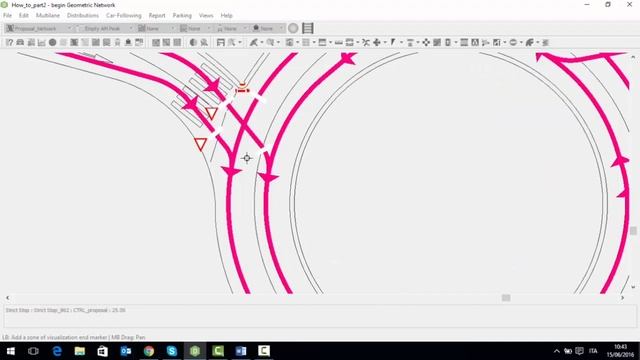Click the round grey circle button
Screen dimensions: 640x360
click(x=293, y=28)
